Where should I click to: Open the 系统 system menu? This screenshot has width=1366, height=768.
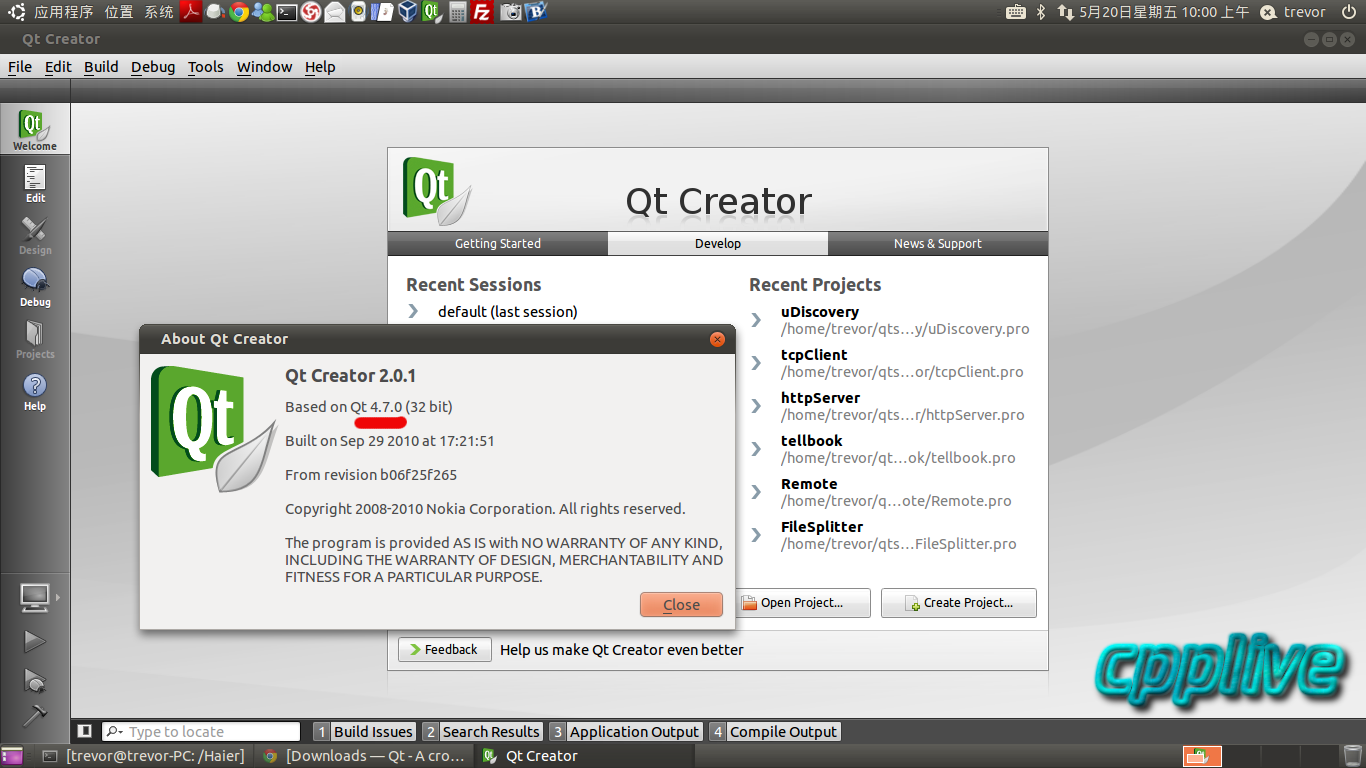click(x=159, y=12)
